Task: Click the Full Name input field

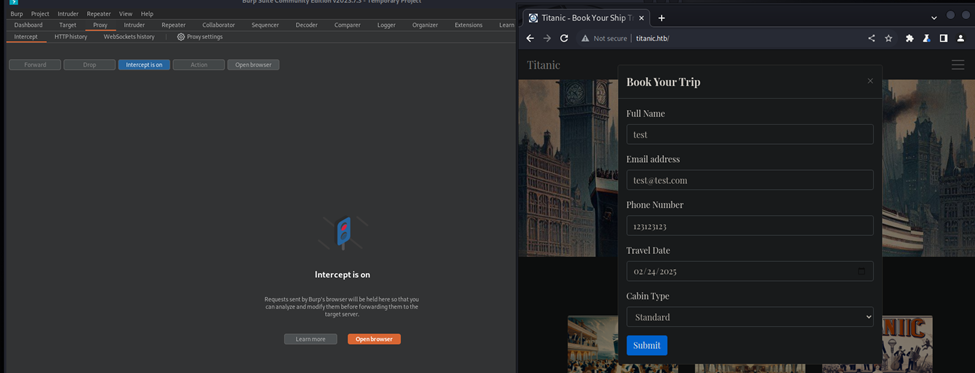Action: point(749,134)
